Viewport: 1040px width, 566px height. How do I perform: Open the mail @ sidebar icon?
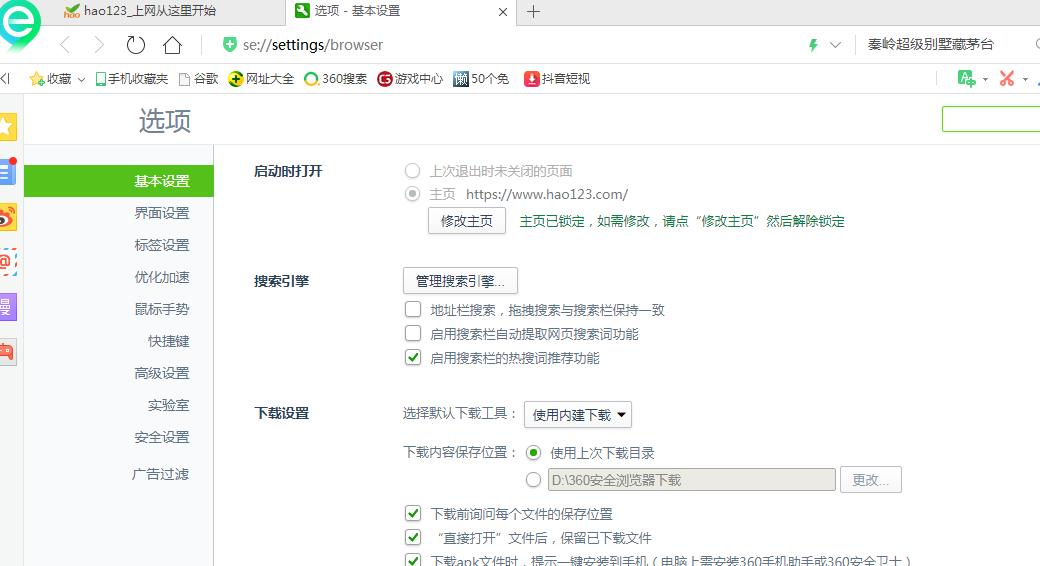tap(7, 262)
